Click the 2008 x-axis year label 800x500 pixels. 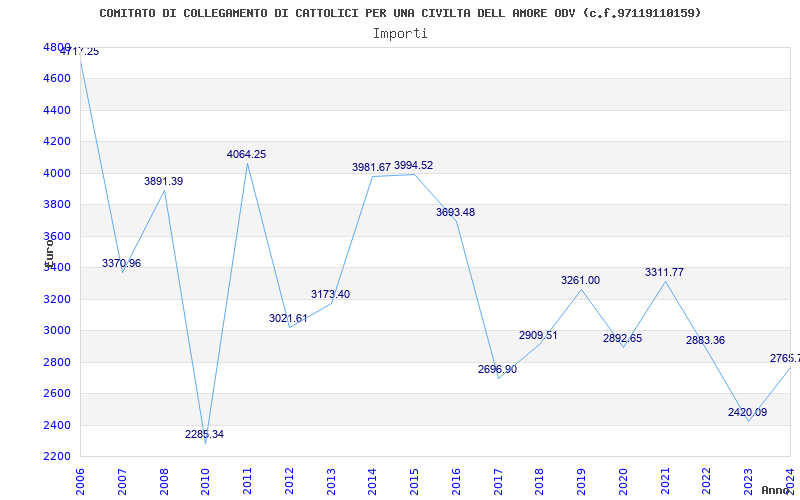pos(164,481)
